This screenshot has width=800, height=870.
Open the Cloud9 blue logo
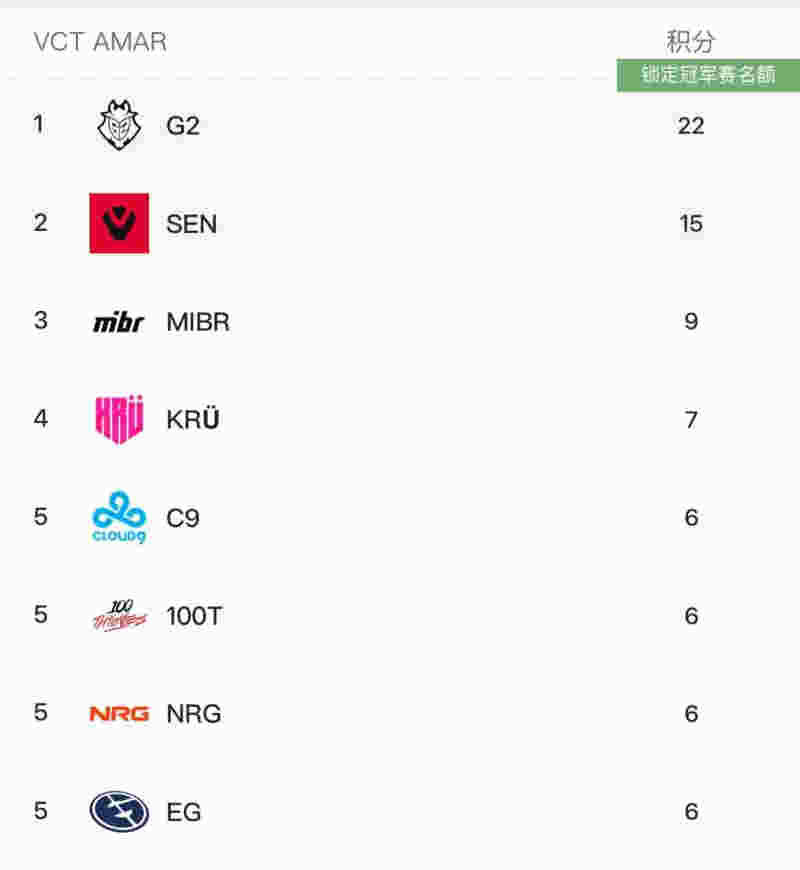119,517
